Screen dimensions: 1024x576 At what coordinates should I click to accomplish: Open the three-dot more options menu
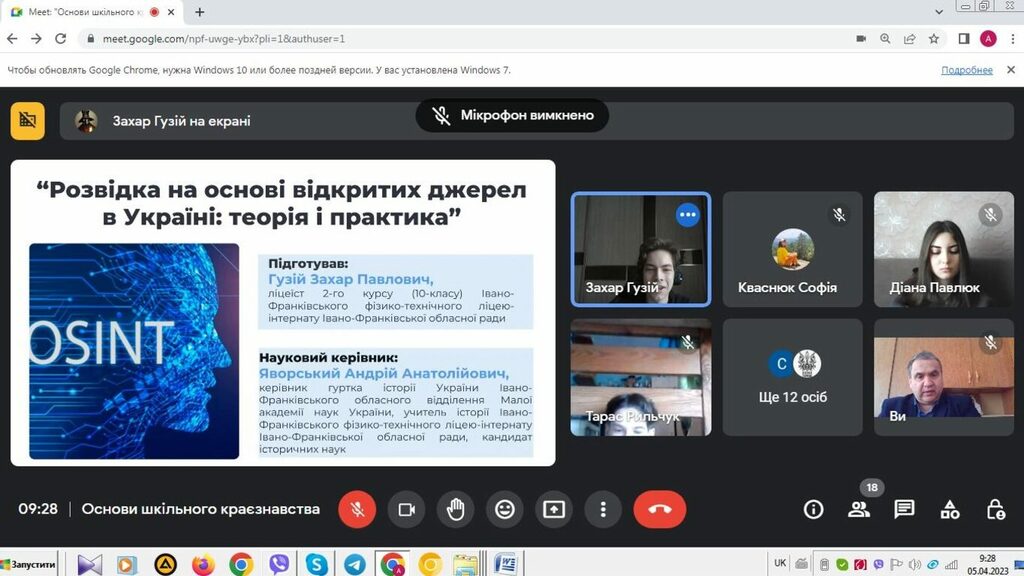(x=603, y=509)
